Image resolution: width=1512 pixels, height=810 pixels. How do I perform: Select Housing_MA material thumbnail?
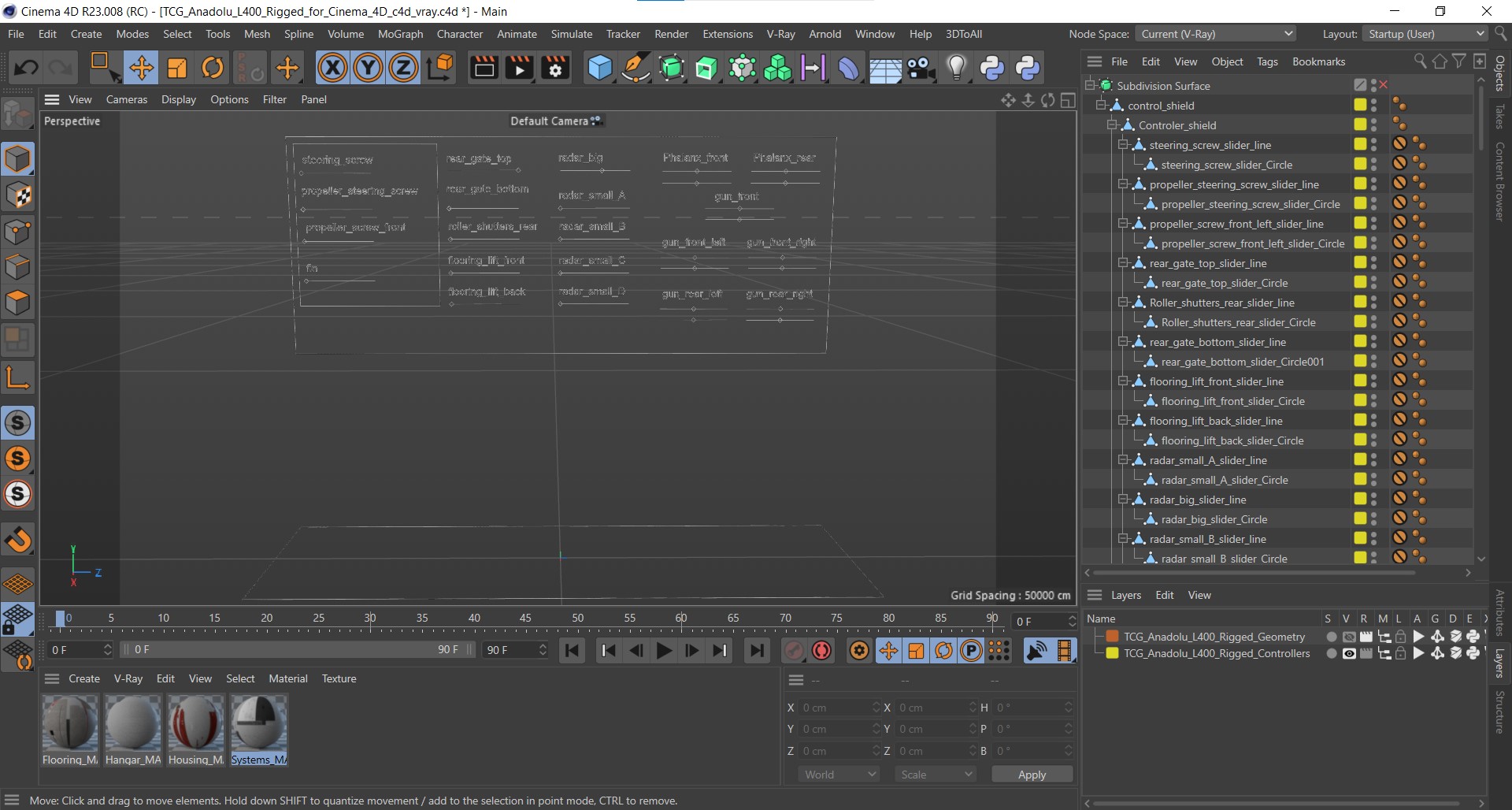(x=196, y=730)
